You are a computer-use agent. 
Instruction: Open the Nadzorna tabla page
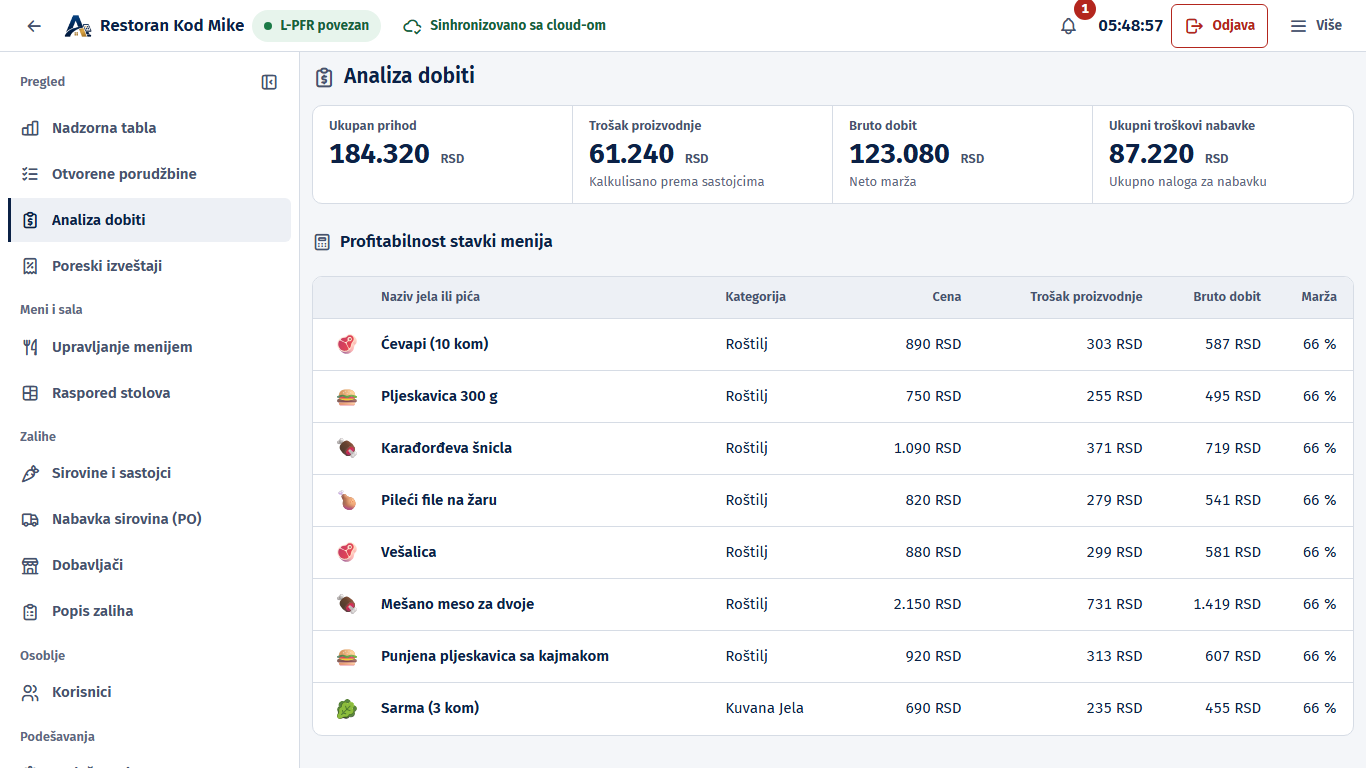pos(149,128)
